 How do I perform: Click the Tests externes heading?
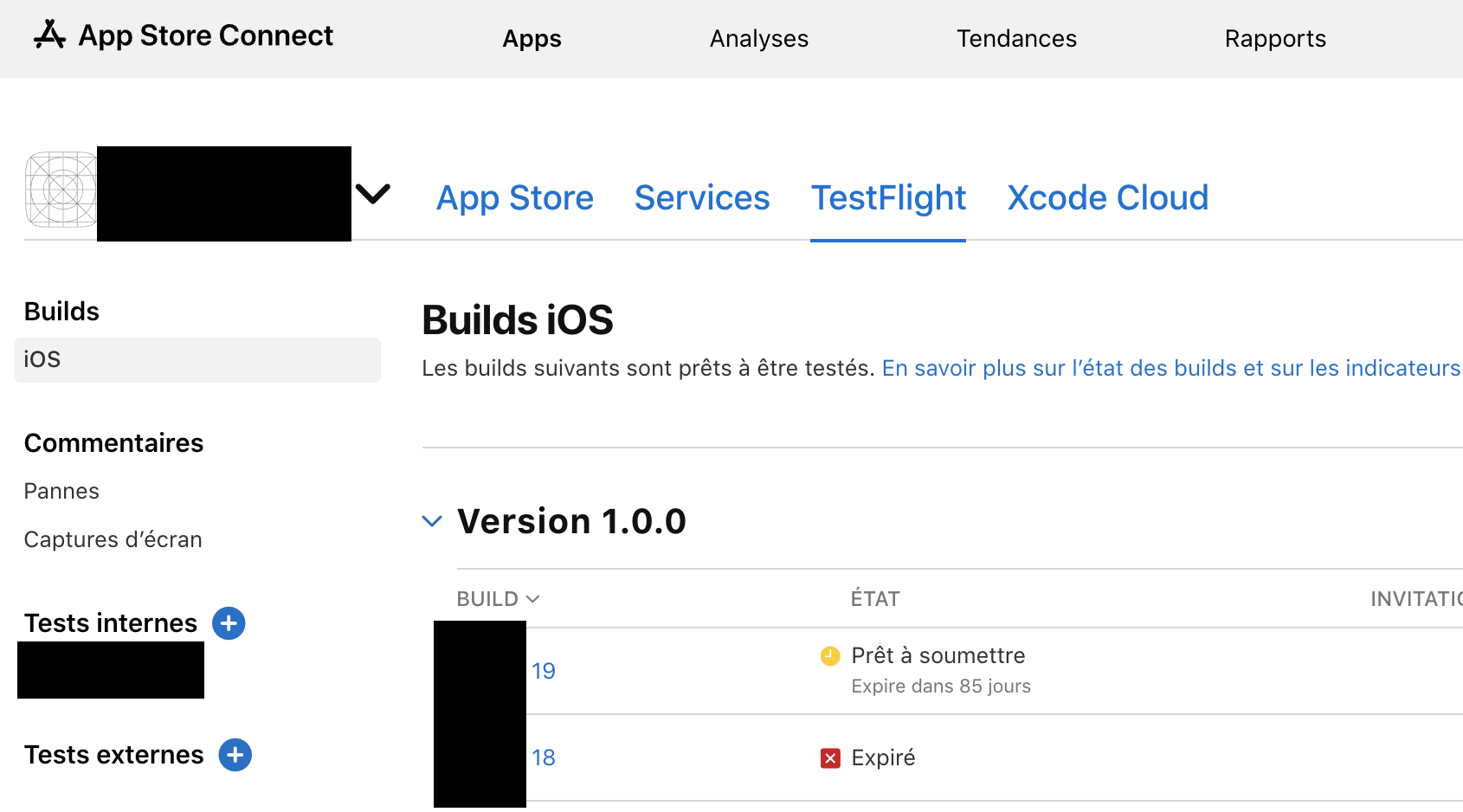coord(114,755)
